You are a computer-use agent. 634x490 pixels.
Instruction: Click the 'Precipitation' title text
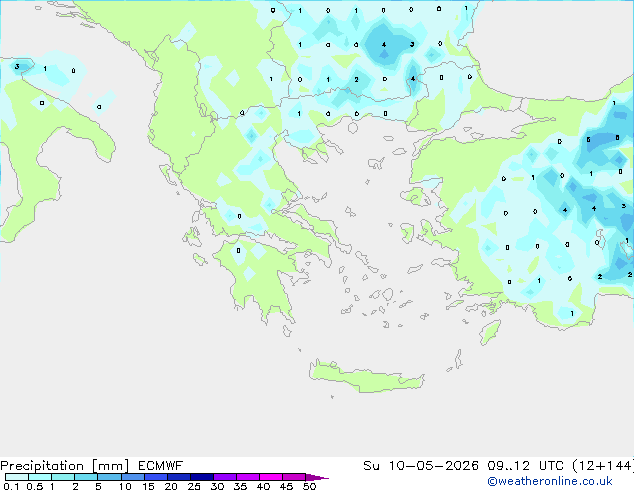[42, 466]
